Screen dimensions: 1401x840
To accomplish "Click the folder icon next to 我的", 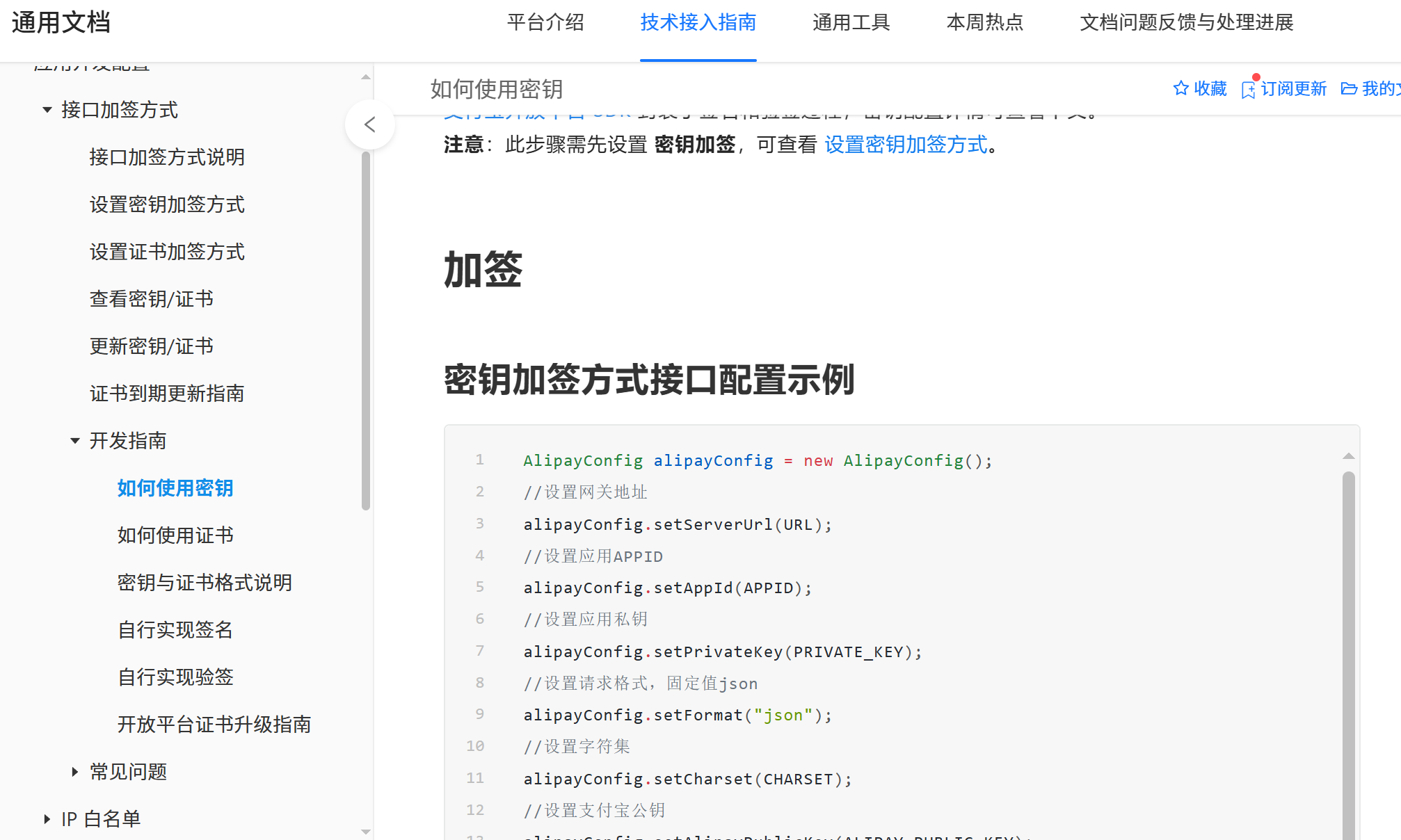I will pos(1349,88).
